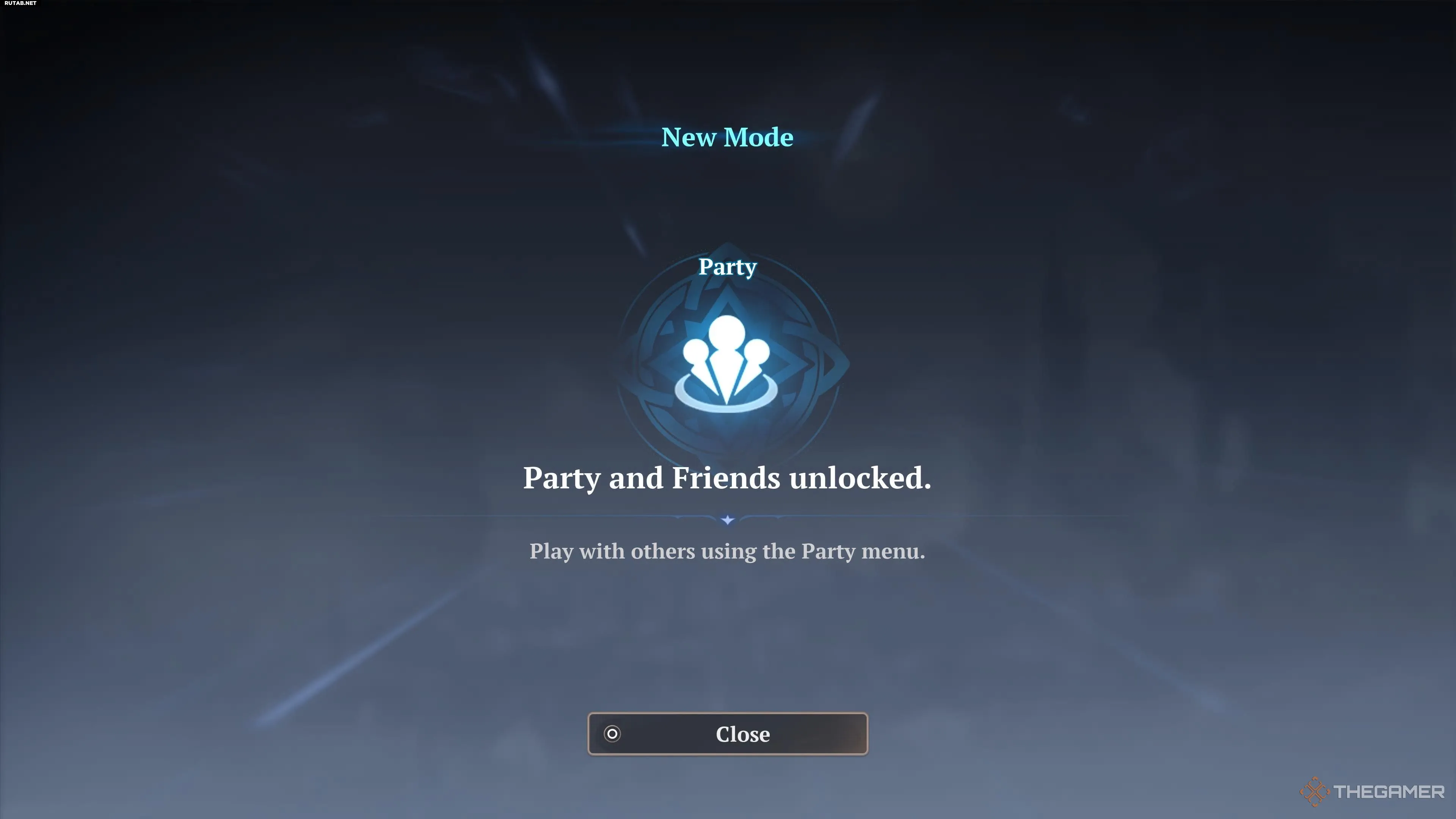Click the top point of the Party emblem
The width and height of the screenshot is (1456, 819).
click(x=728, y=246)
